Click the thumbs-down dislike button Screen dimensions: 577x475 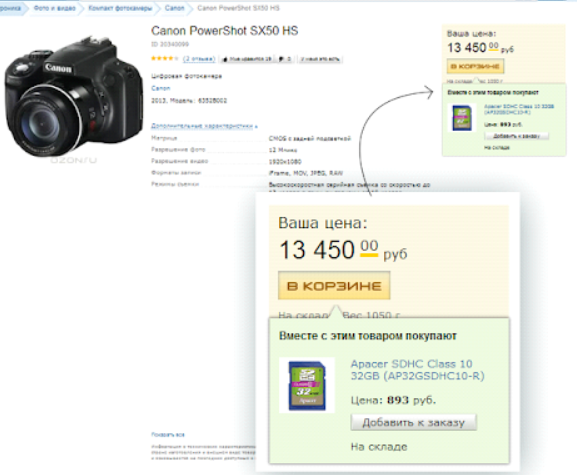tap(285, 59)
